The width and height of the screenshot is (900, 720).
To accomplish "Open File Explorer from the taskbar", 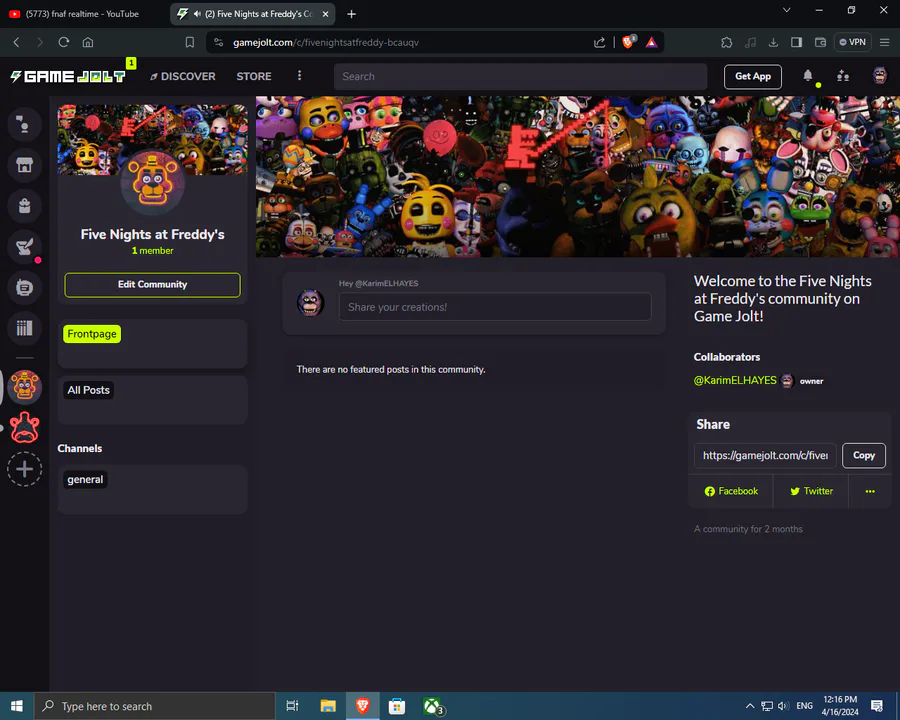I will click(x=328, y=706).
